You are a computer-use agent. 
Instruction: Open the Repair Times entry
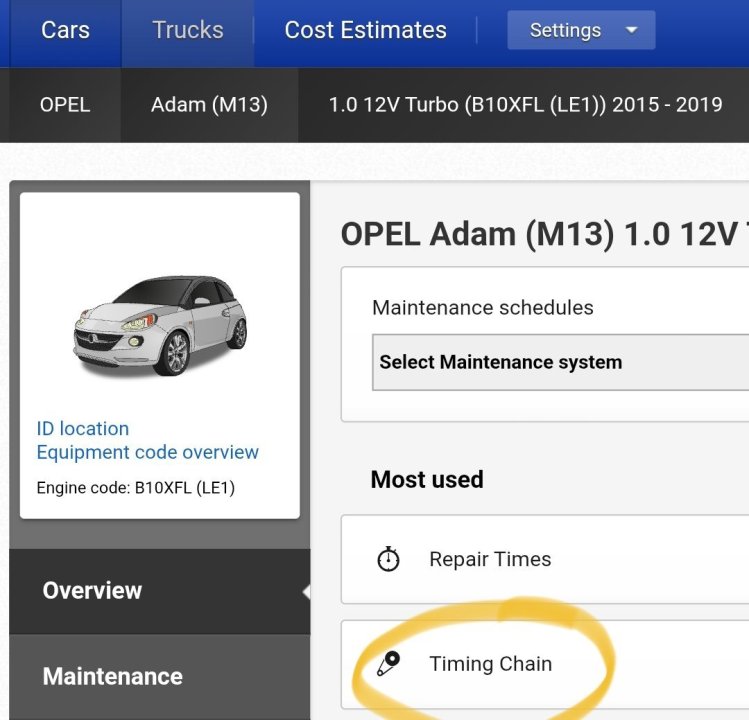pyautogui.click(x=490, y=559)
